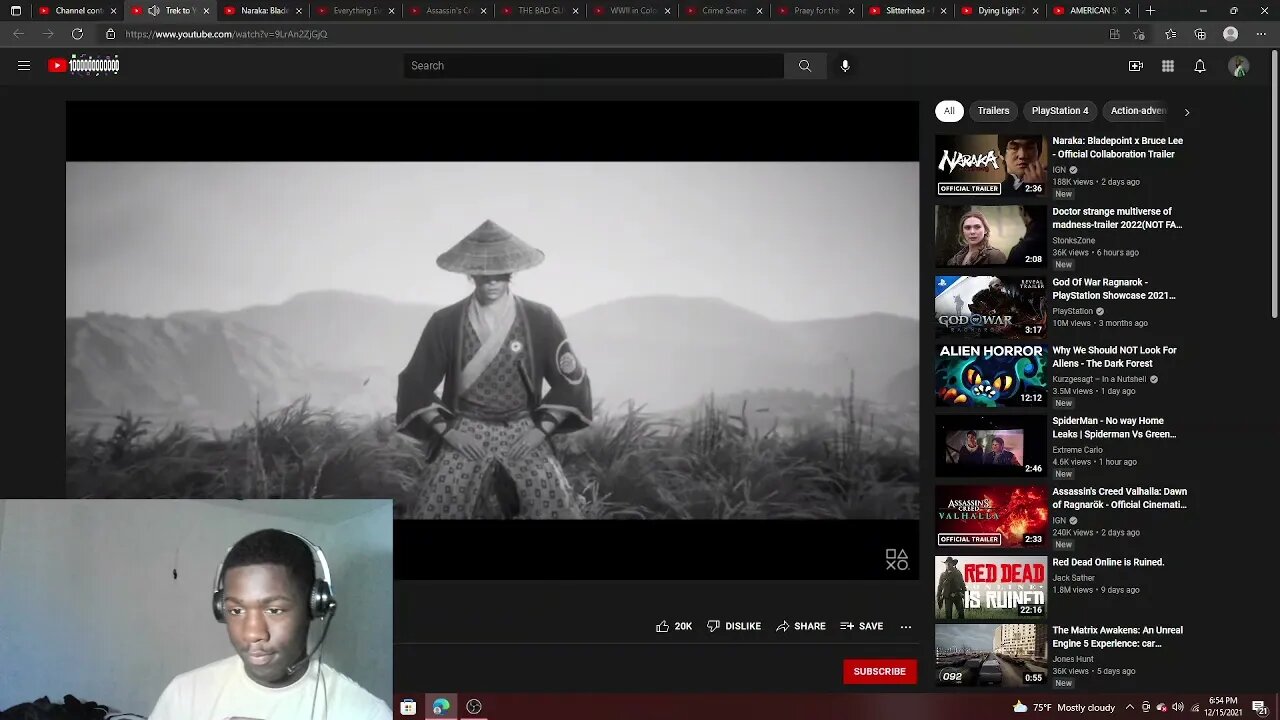This screenshot has height=720, width=1280.
Task: Open the browser Favorites list icon
Action: pos(1170,34)
